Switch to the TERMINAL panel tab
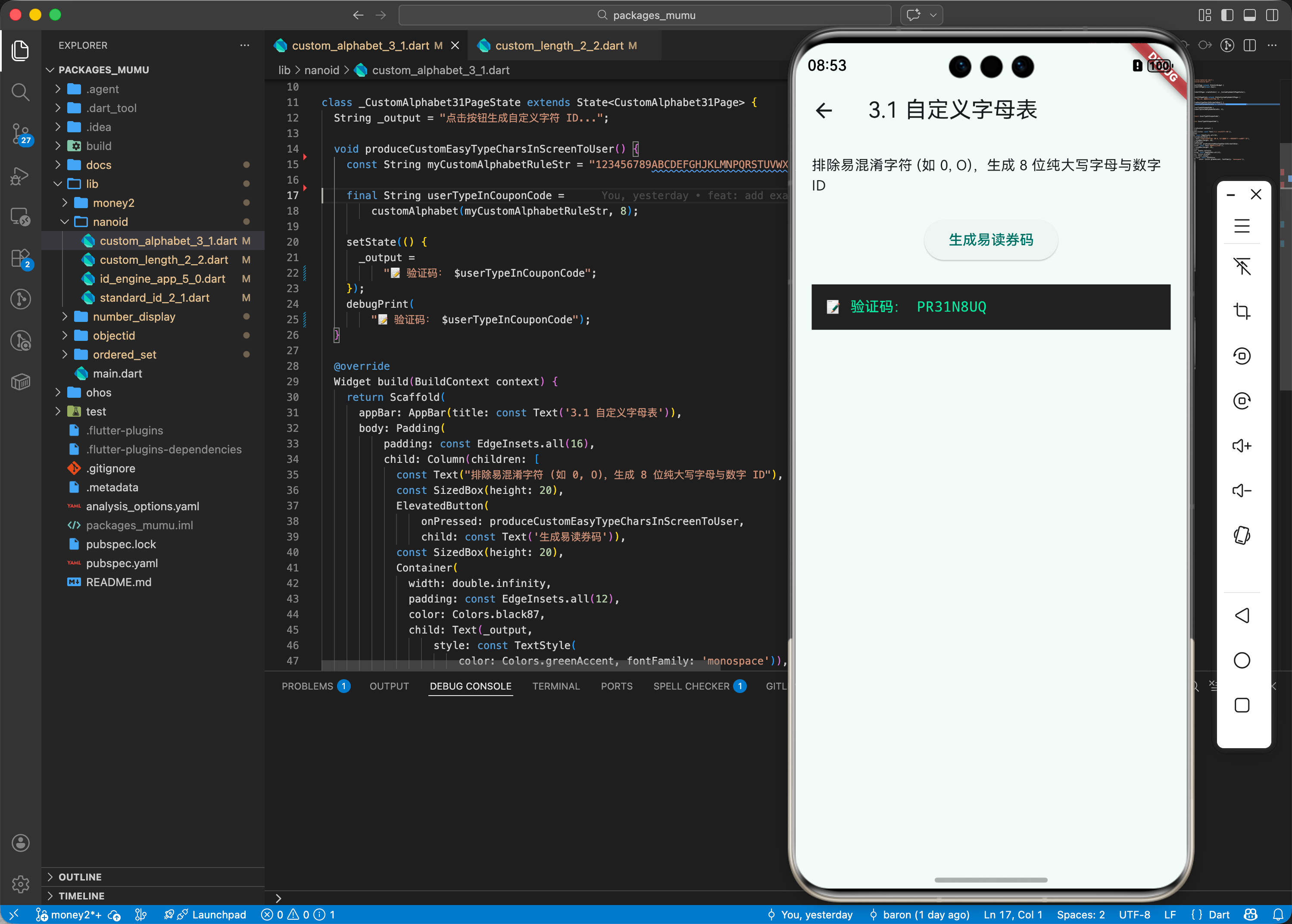Screen dimensions: 1292x924 [555, 686]
